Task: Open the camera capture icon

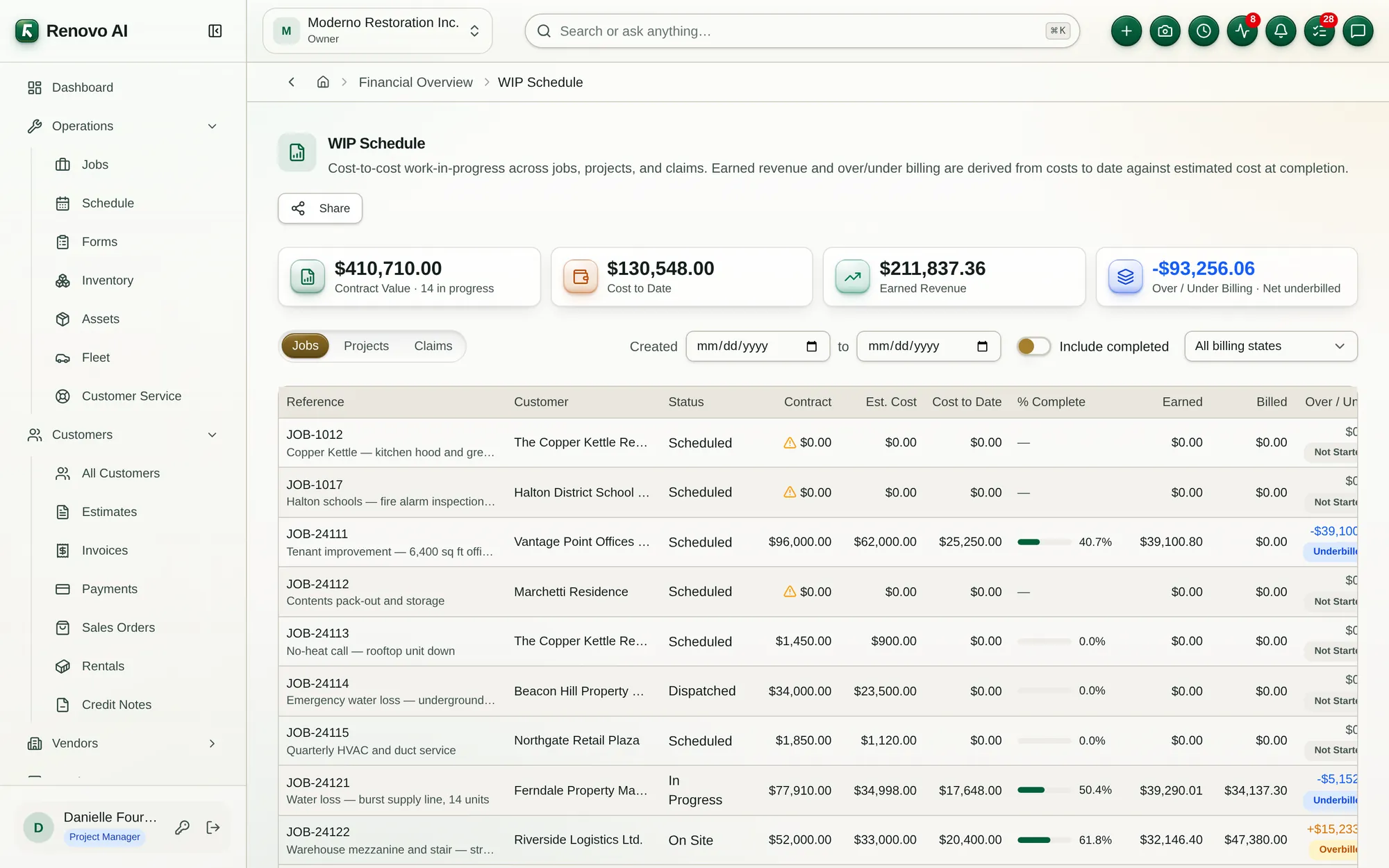Action: click(x=1165, y=31)
